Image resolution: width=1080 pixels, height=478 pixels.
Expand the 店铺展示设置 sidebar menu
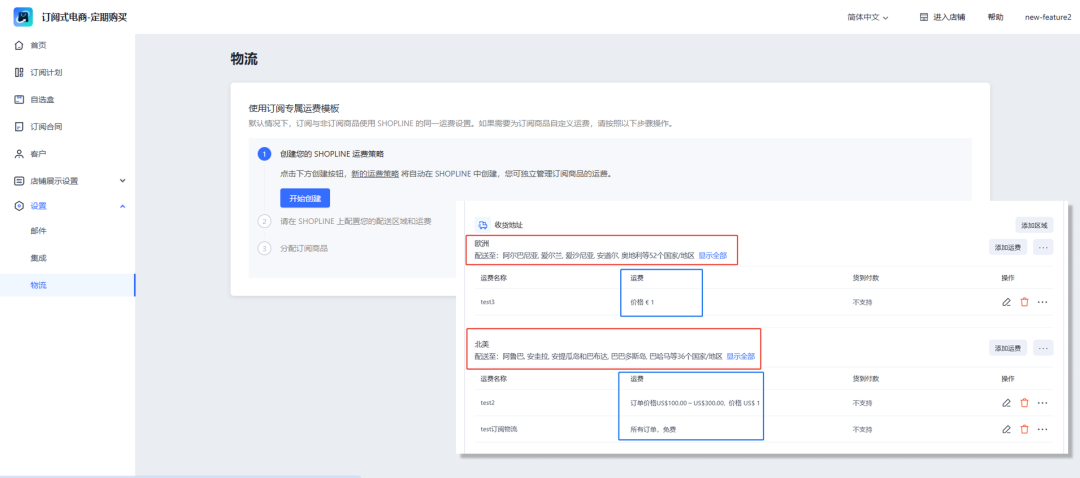(x=122, y=181)
